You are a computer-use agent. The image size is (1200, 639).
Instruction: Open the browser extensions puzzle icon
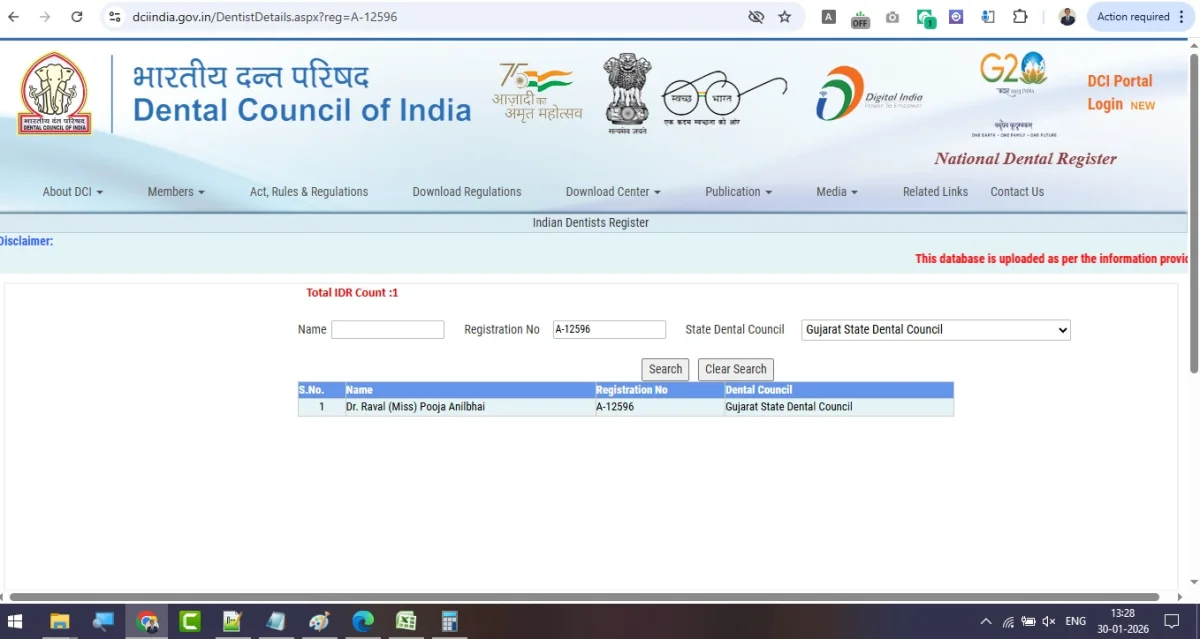(1020, 17)
